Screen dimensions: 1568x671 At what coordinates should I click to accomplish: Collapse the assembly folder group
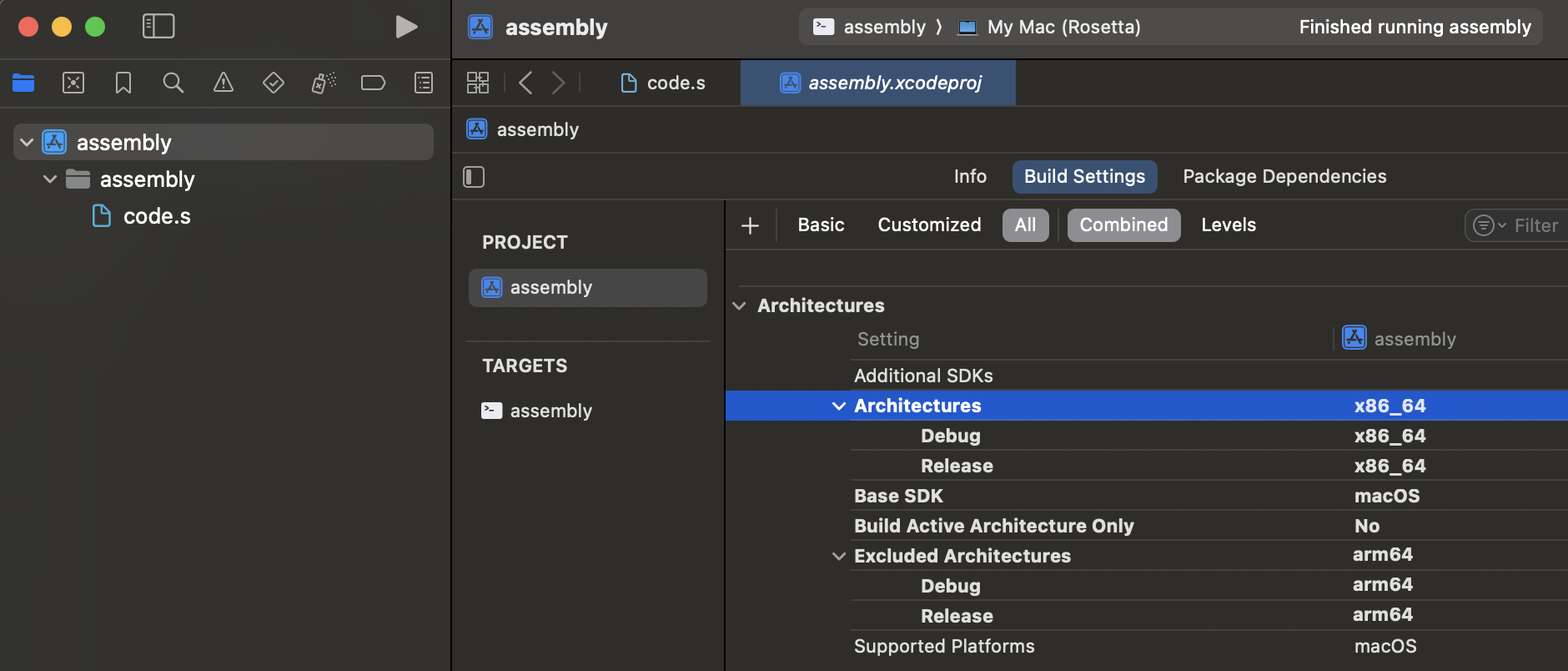pyautogui.click(x=50, y=179)
